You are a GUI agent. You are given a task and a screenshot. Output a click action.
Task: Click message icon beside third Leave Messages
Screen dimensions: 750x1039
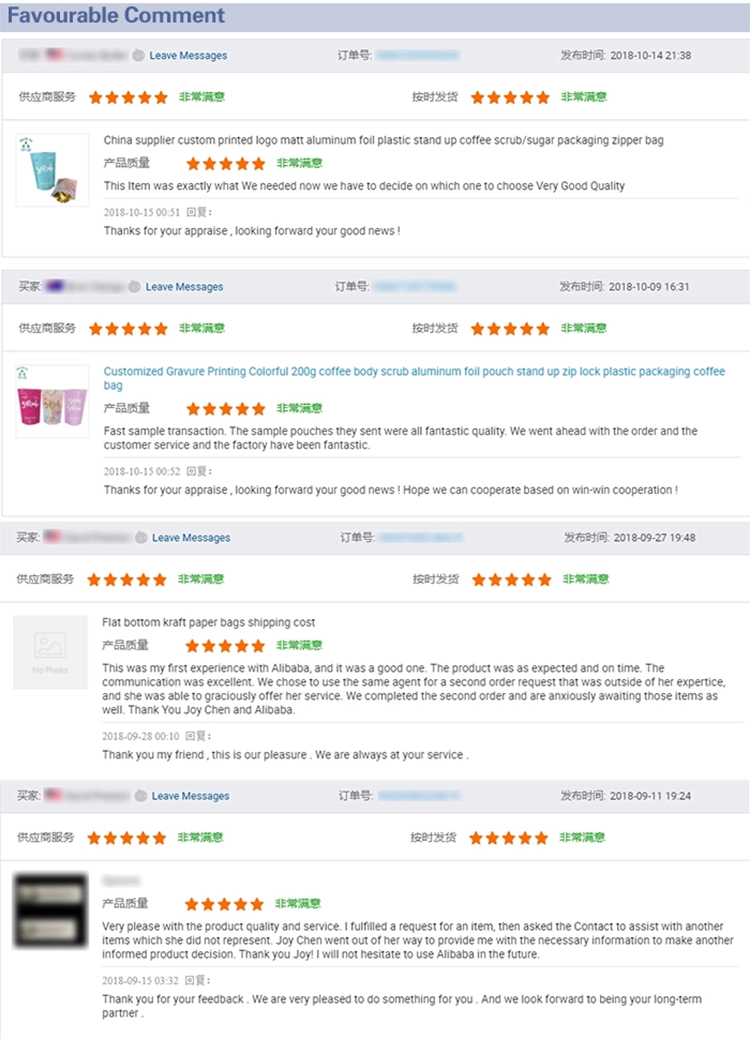141,537
